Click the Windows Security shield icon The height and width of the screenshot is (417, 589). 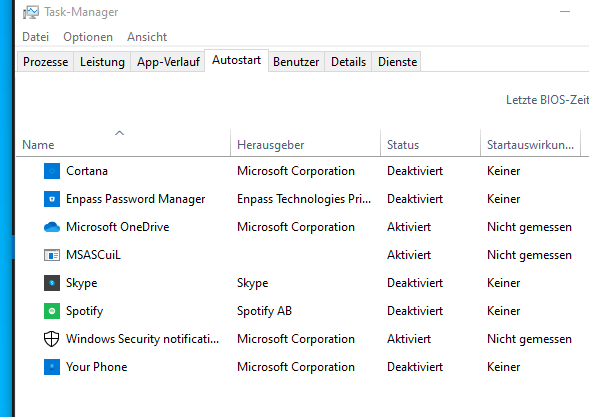click(52, 339)
